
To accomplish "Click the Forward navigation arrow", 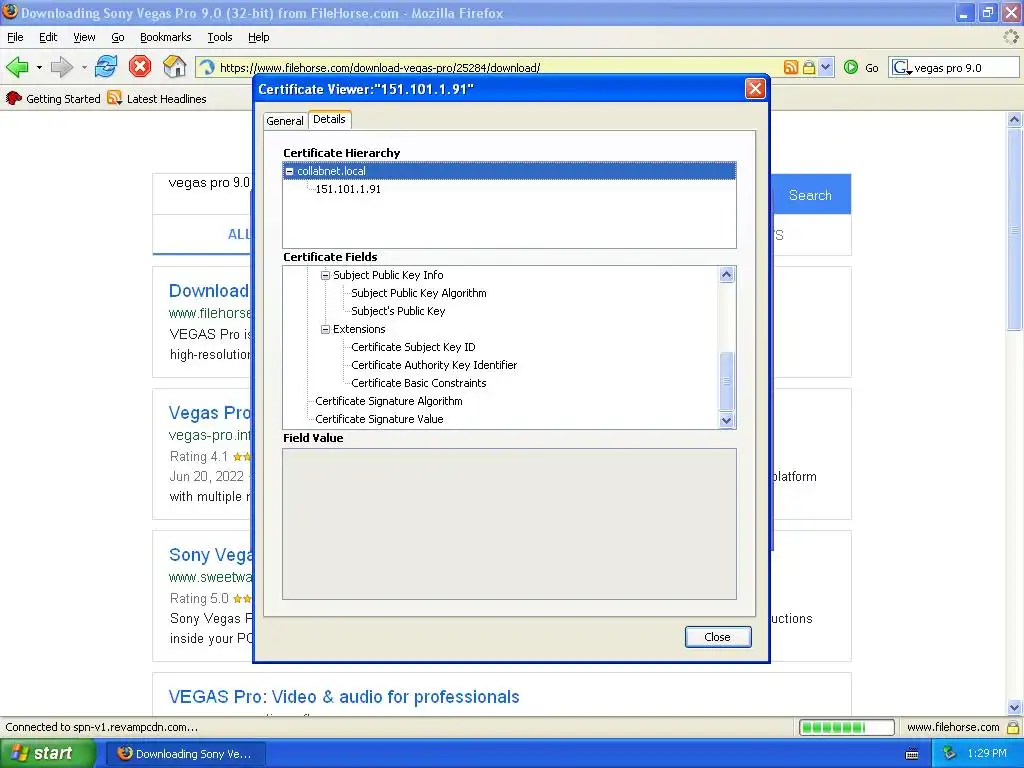I will (x=61, y=67).
